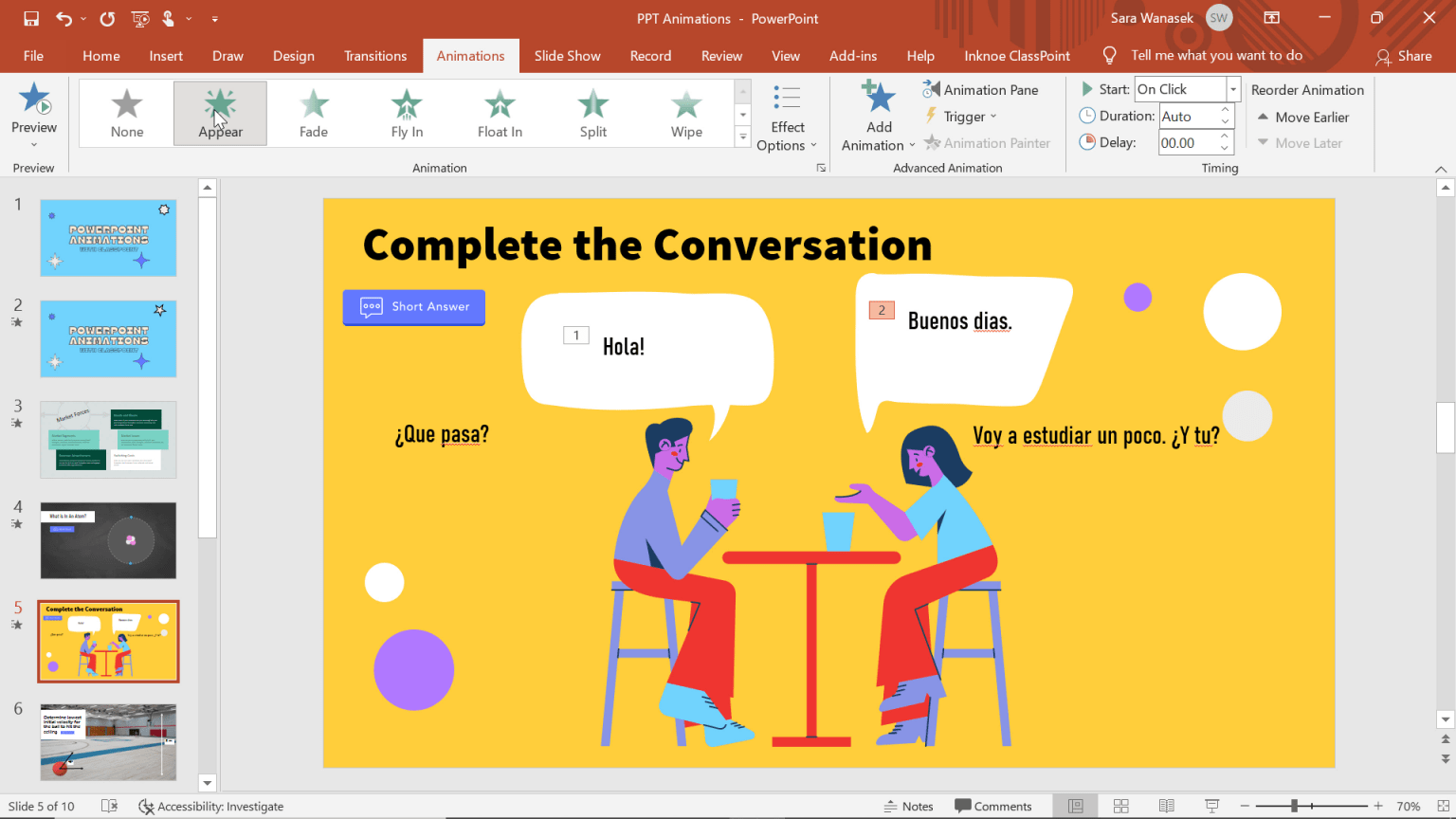The width and height of the screenshot is (1456, 819).
Task: Switch to the Slide Show ribbon tab
Action: (x=567, y=56)
